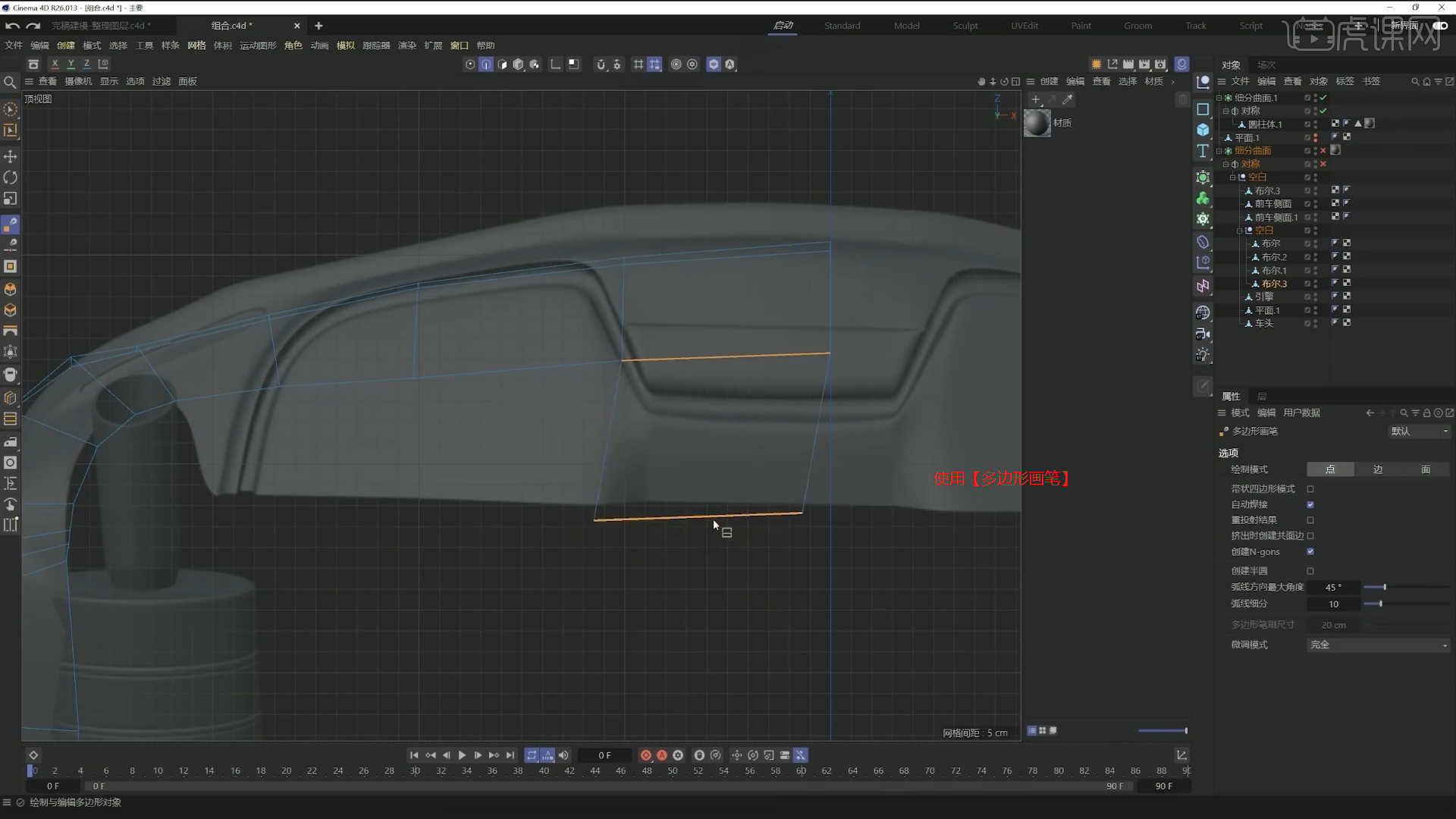1456x819 pixels.
Task: Expand material manager menu overflow arrow
Action: (1173, 82)
